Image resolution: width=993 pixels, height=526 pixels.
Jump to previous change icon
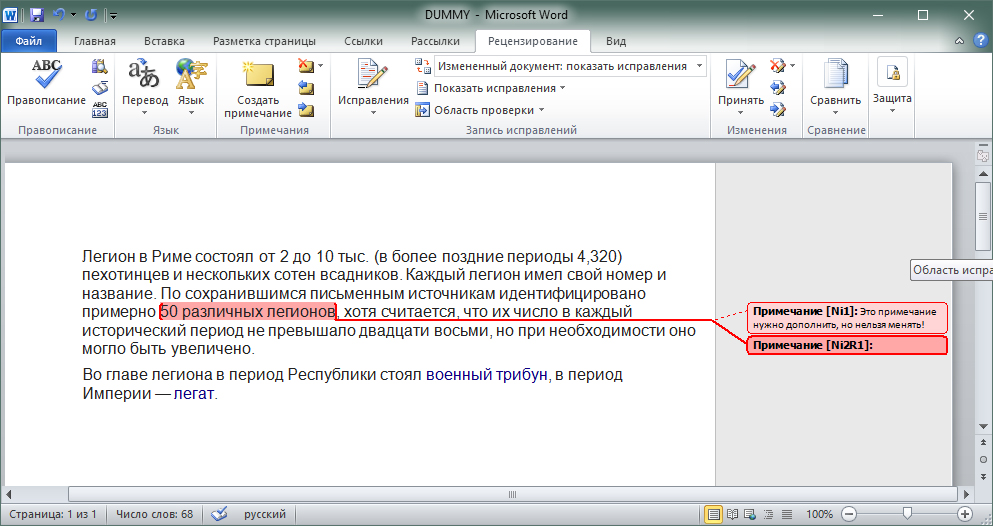click(x=778, y=87)
